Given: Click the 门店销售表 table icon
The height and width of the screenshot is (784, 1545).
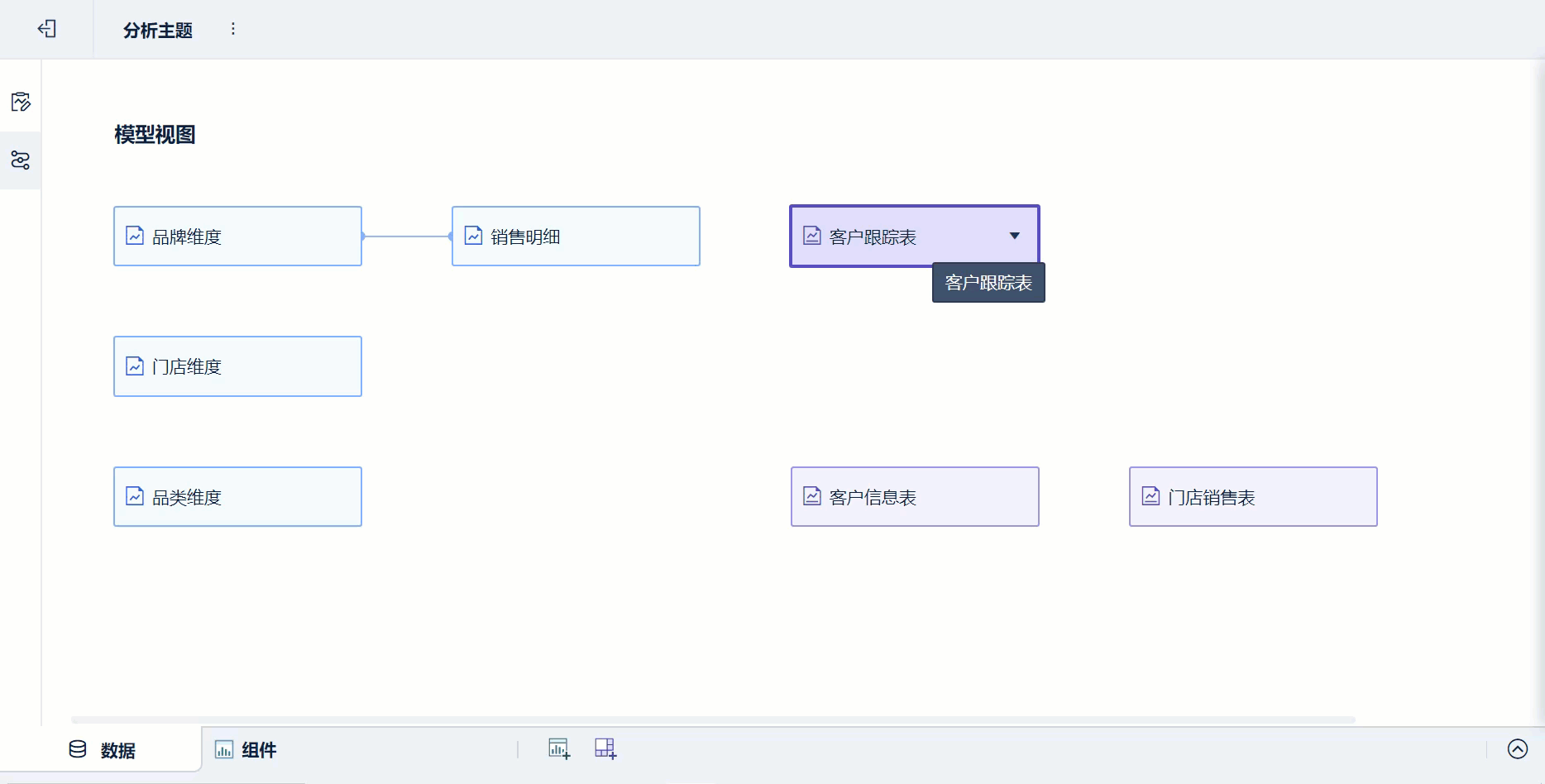Looking at the screenshot, I should 1150,496.
